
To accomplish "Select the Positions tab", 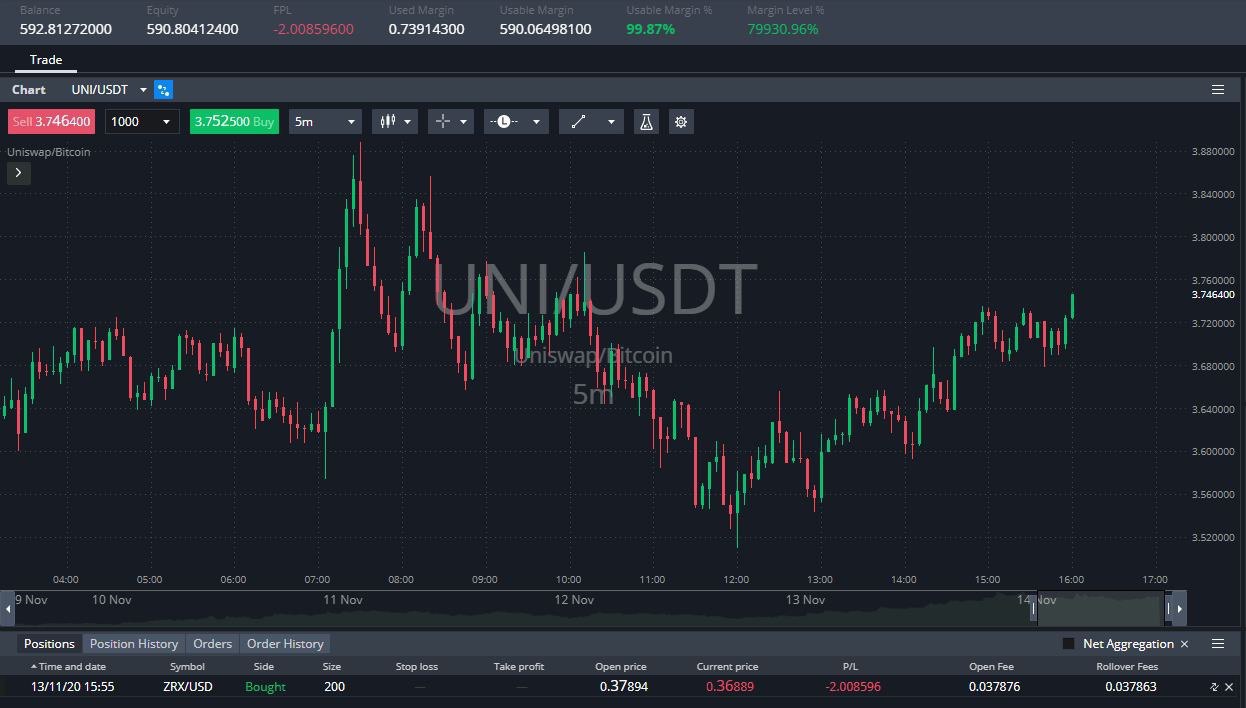I will click(49, 644).
